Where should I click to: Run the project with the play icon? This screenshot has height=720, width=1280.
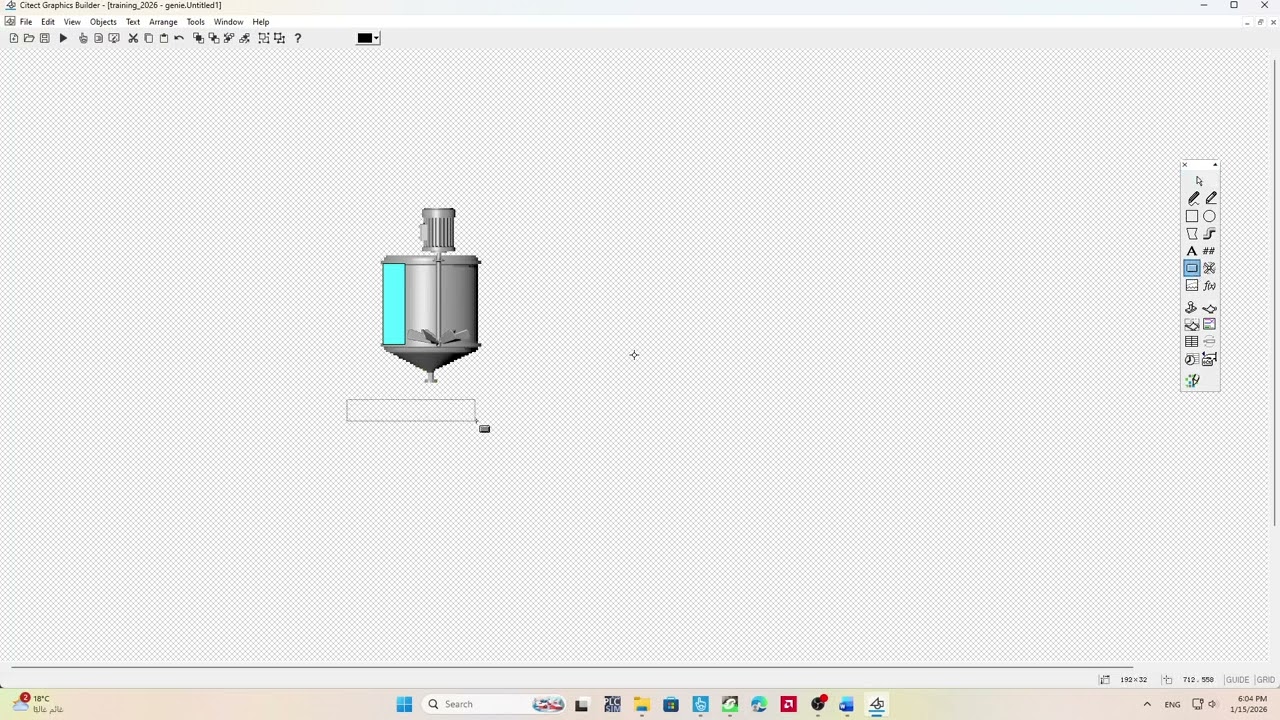pyautogui.click(x=63, y=38)
